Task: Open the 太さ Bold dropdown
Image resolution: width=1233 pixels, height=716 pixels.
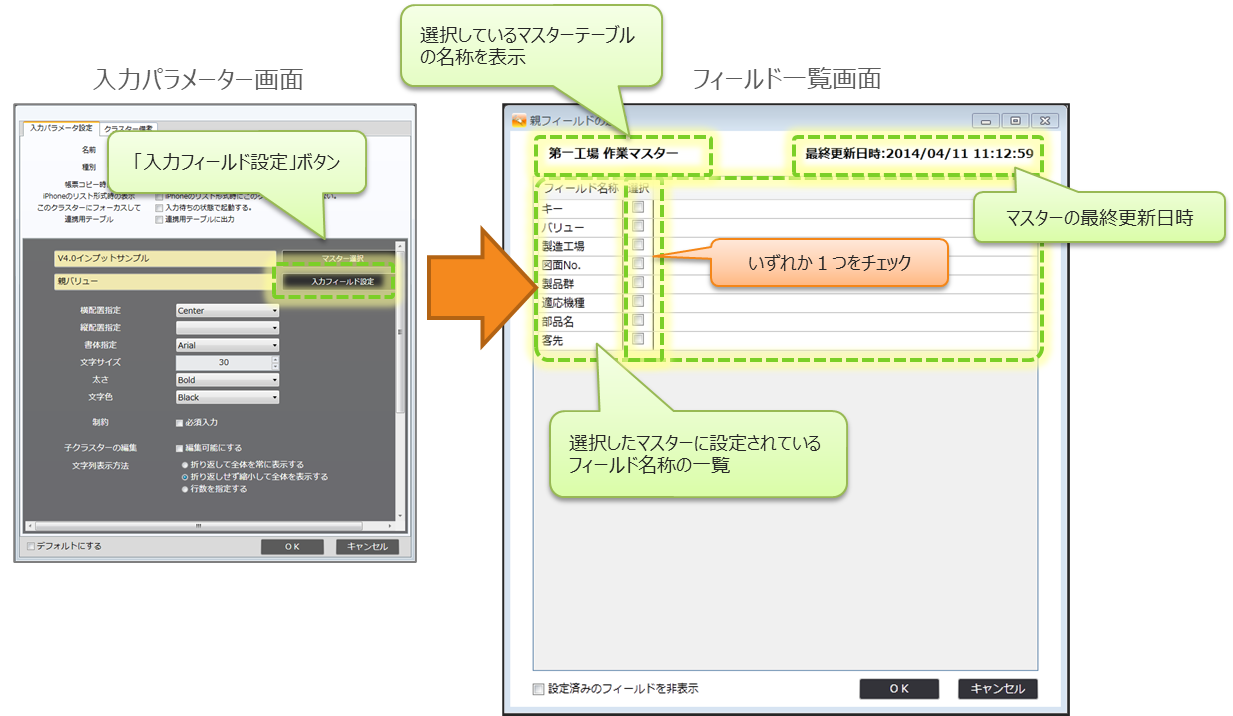Action: 227,380
